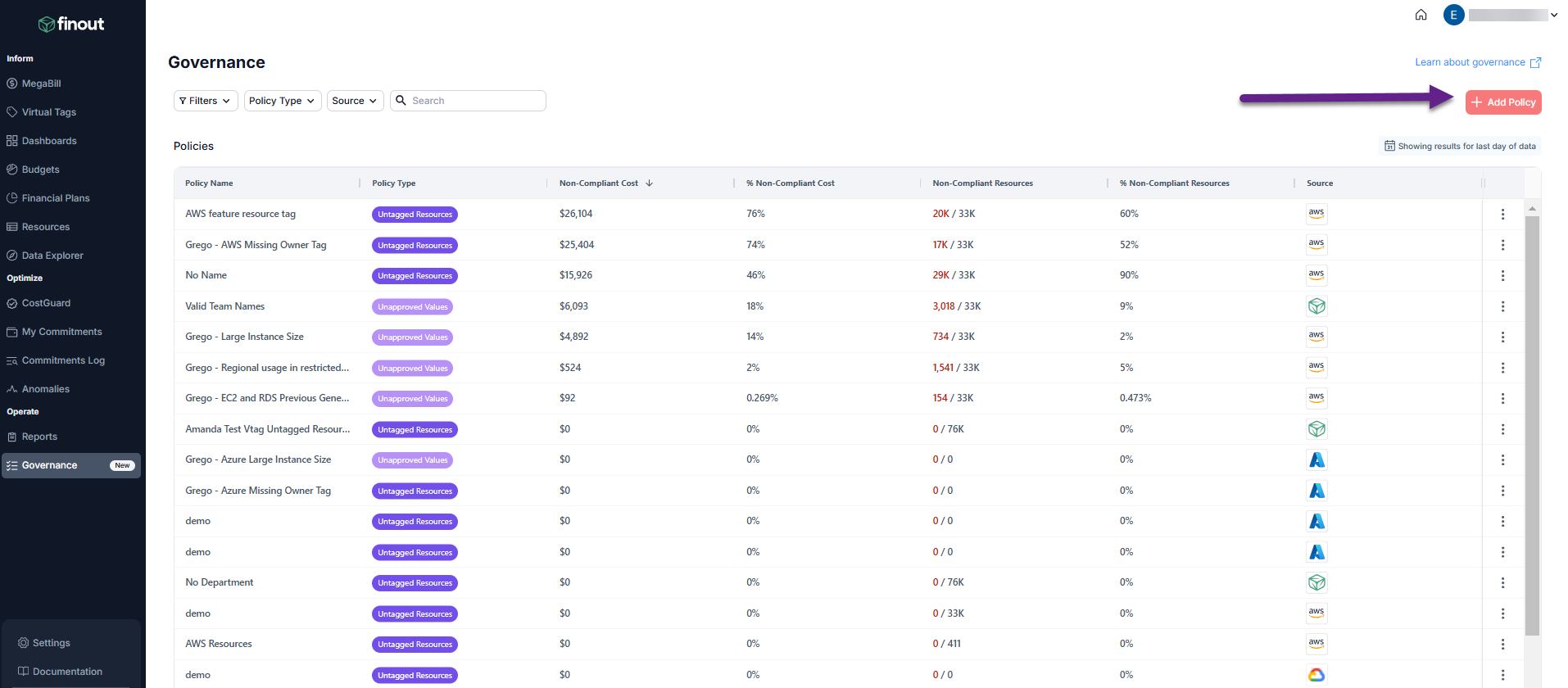Click AWS source icon for AWS Resources row
The image size is (1568, 688).
1316,644
